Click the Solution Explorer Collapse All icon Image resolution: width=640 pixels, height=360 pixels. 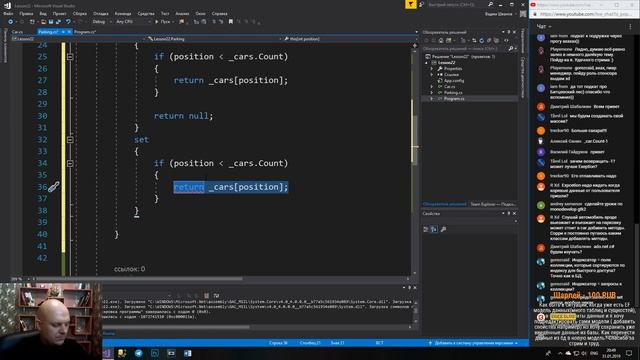tap(489, 40)
